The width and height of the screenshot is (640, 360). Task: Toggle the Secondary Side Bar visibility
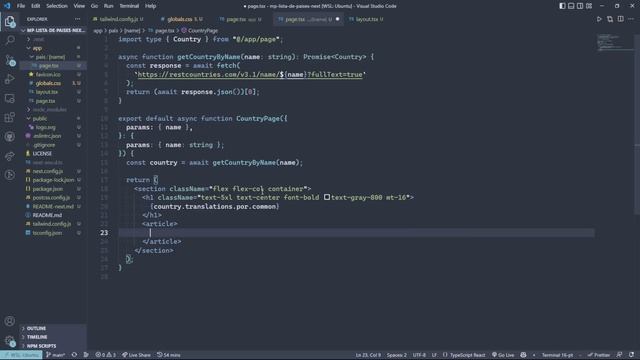point(580,6)
